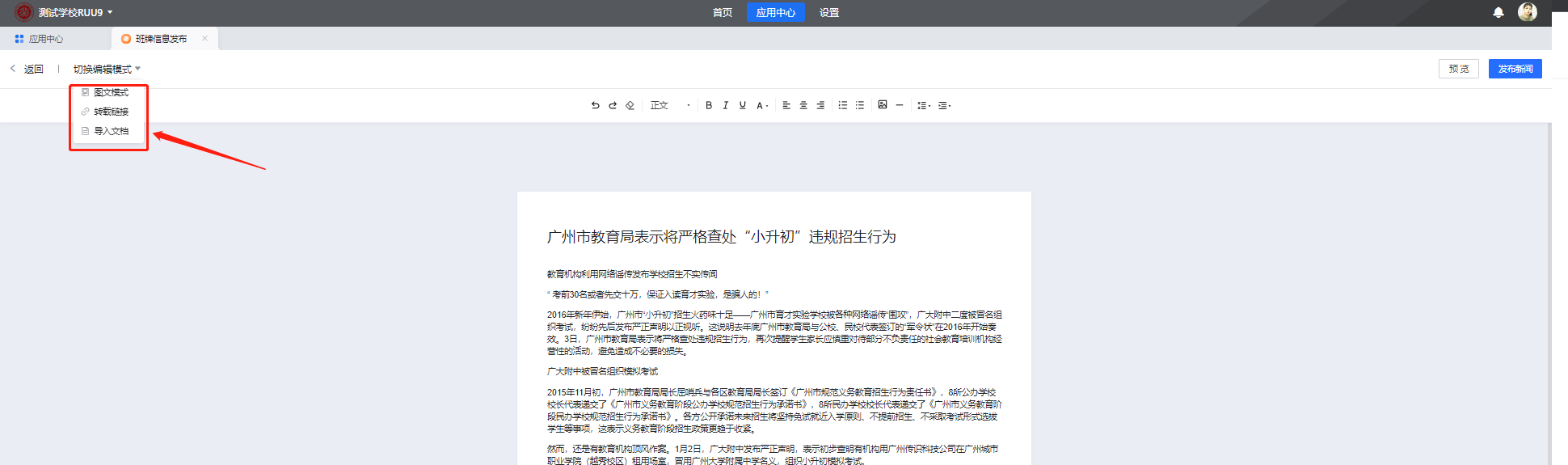1568x465 pixels.
Task: Toggle underline formatting
Action: tap(743, 105)
